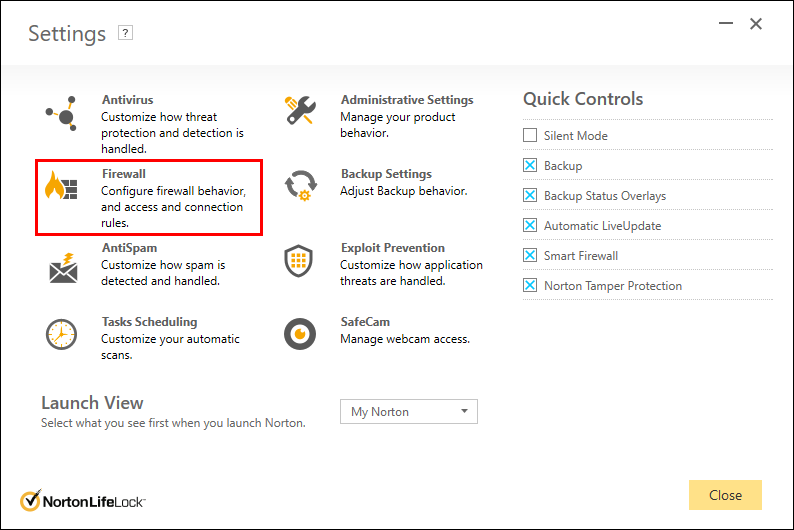The image size is (794, 530).
Task: Open the Backup Settings sync icon
Action: pos(301,186)
